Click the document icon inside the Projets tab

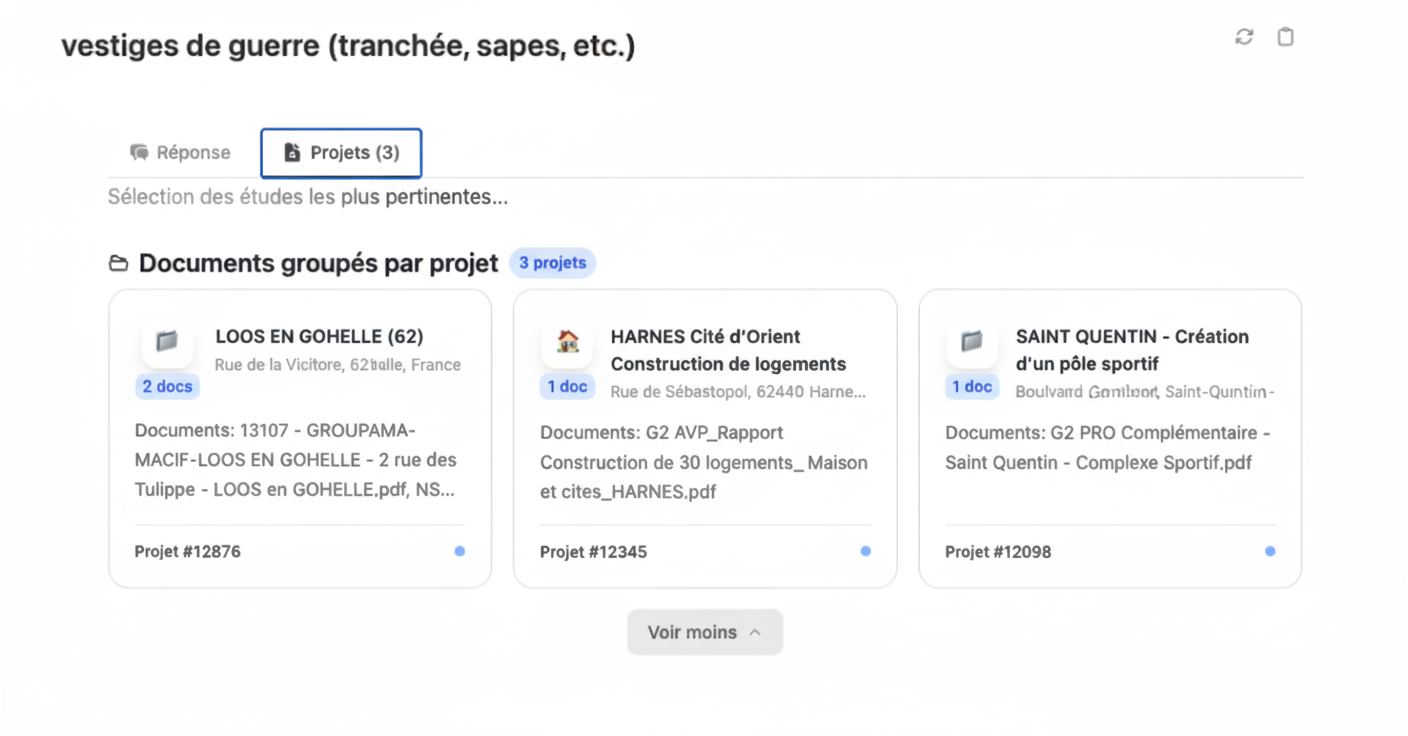[293, 152]
